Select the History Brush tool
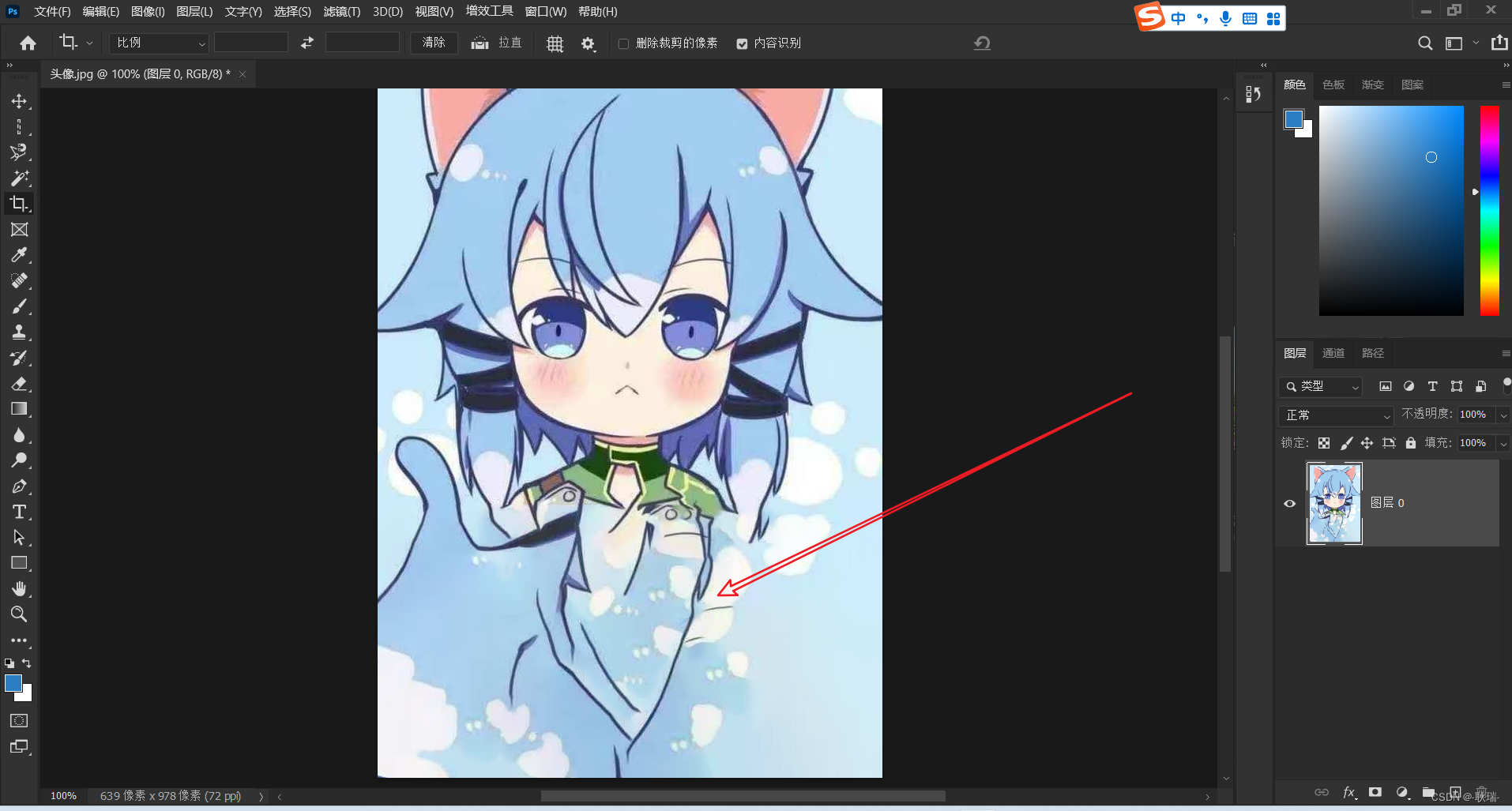 [19, 358]
